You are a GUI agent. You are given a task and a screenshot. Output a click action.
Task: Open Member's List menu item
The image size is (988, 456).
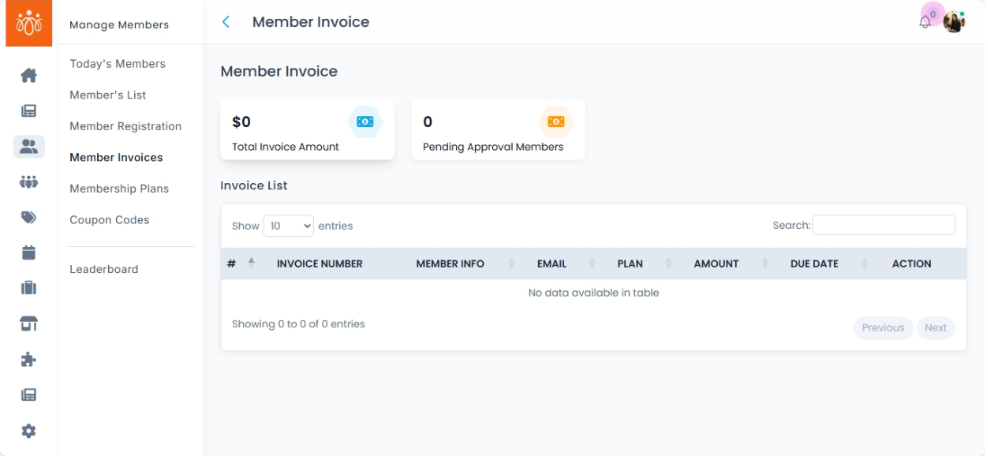(x=108, y=95)
